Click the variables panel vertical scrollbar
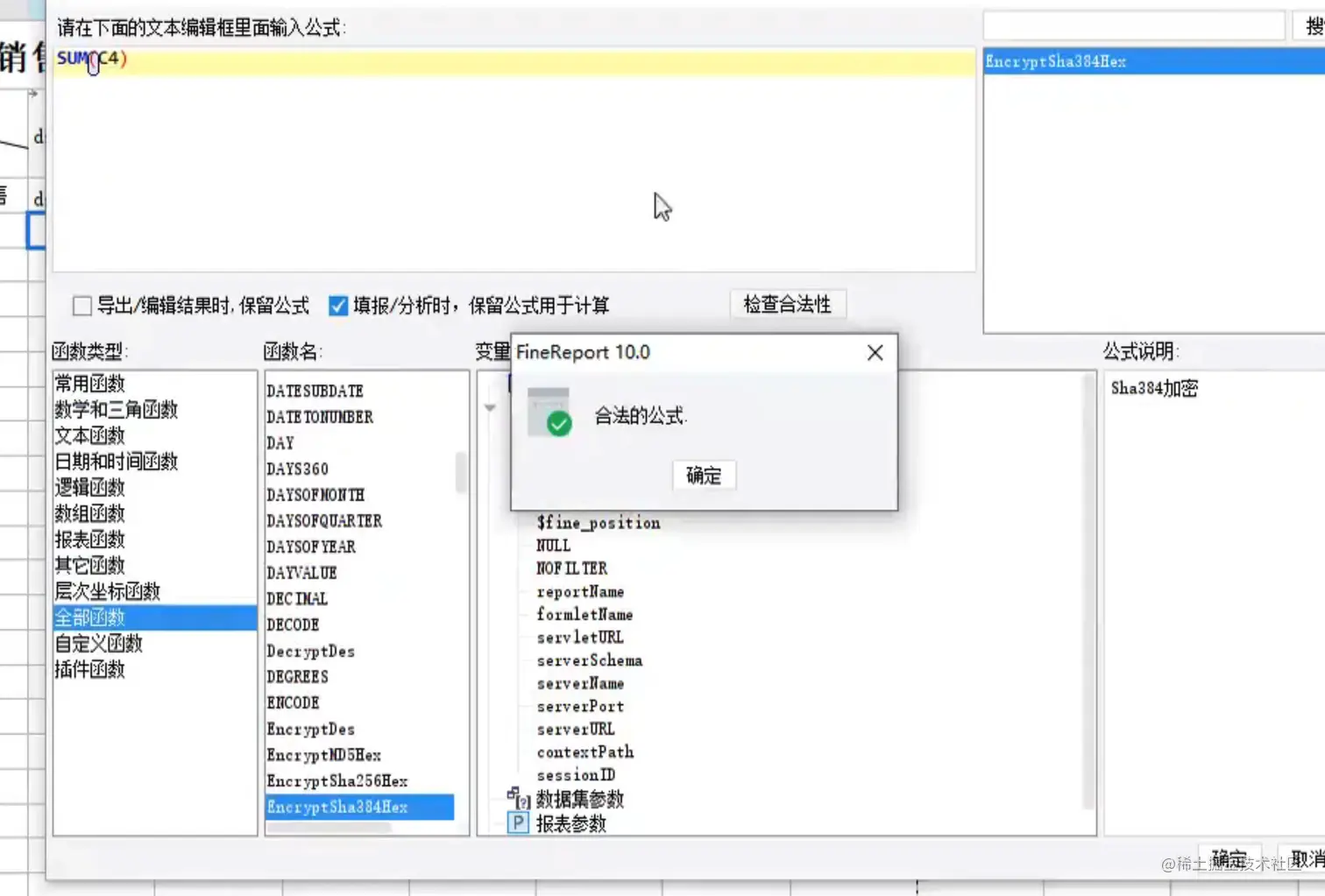This screenshot has height=896, width=1325. 1089,592
